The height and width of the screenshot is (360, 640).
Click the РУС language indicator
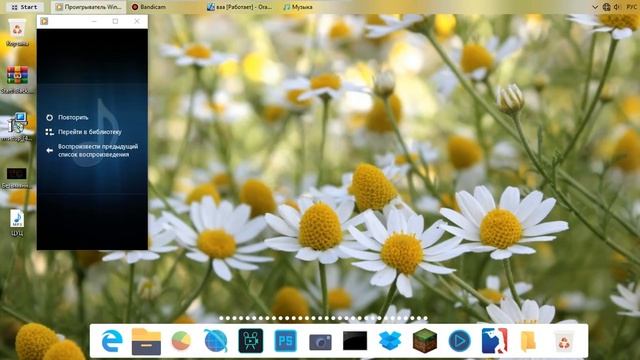click(631, 7)
